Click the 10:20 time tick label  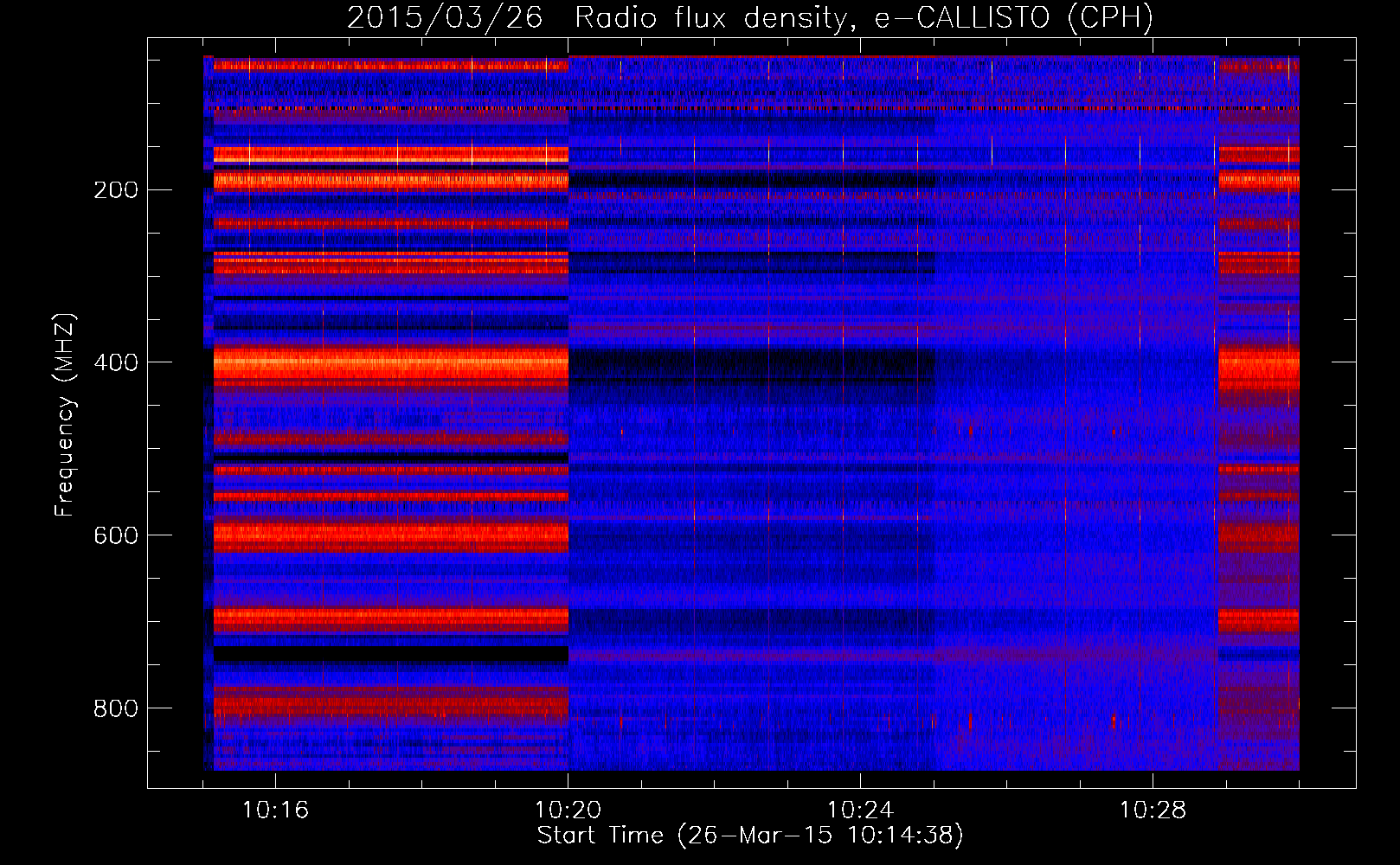click(568, 810)
